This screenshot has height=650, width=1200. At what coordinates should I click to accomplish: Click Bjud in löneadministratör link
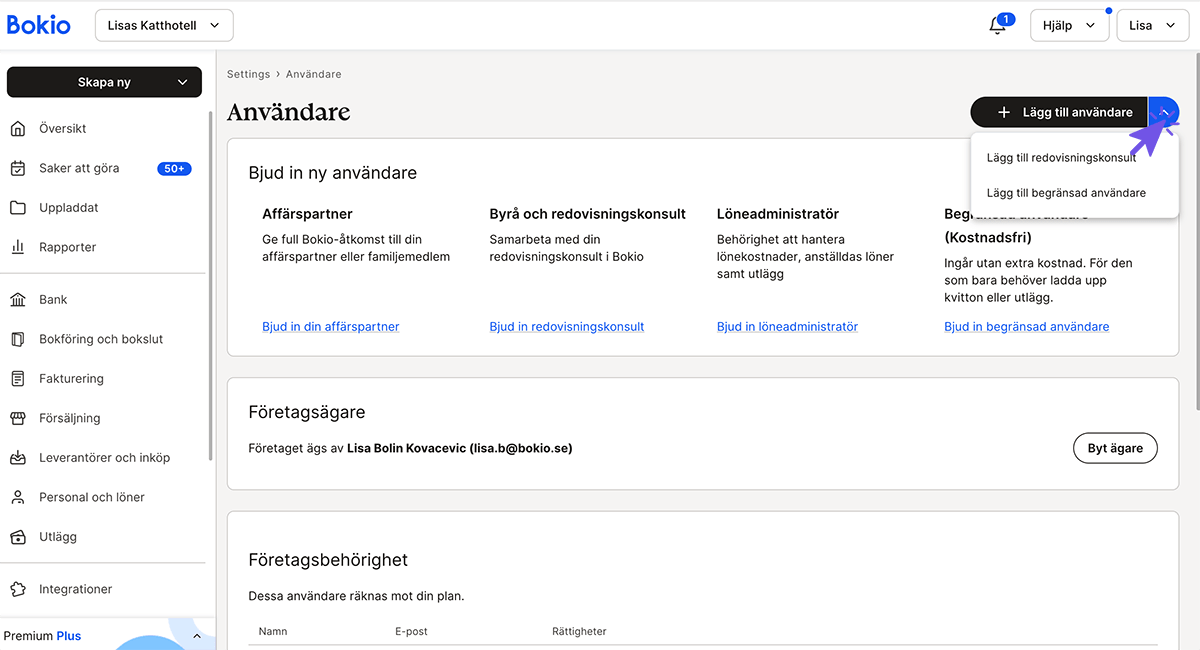pos(787,326)
